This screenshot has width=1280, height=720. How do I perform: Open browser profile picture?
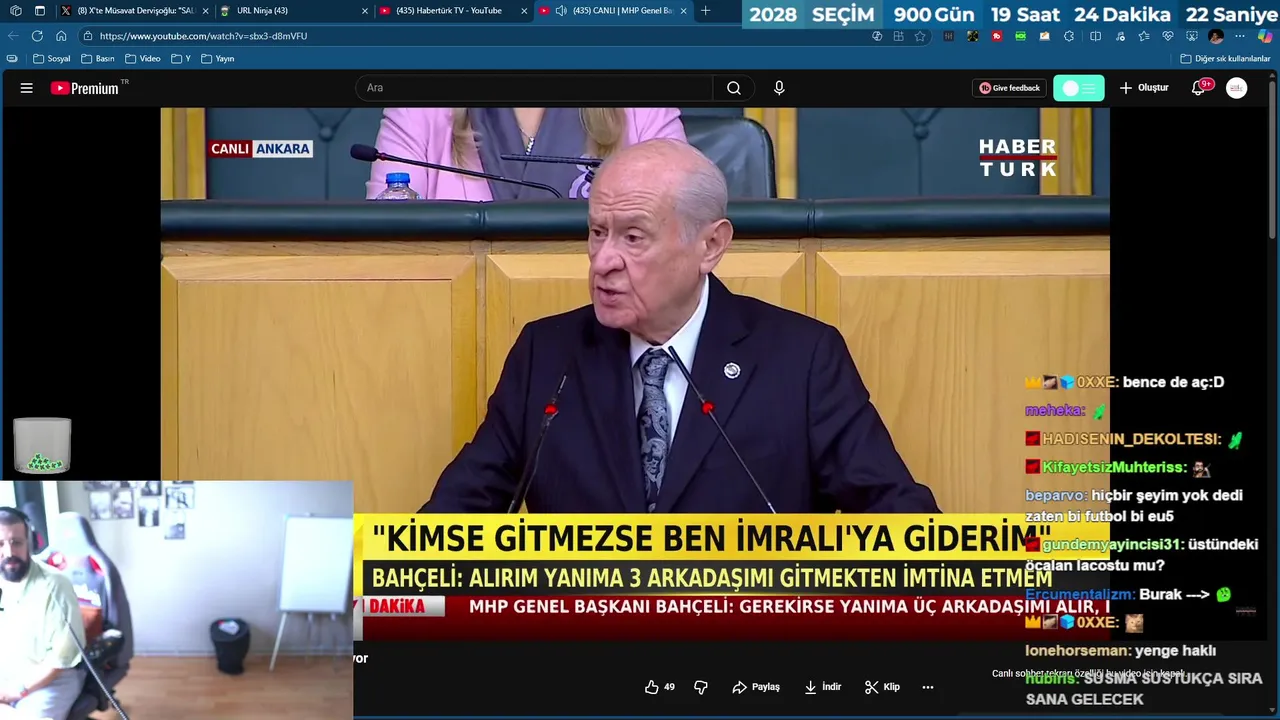(1216, 36)
